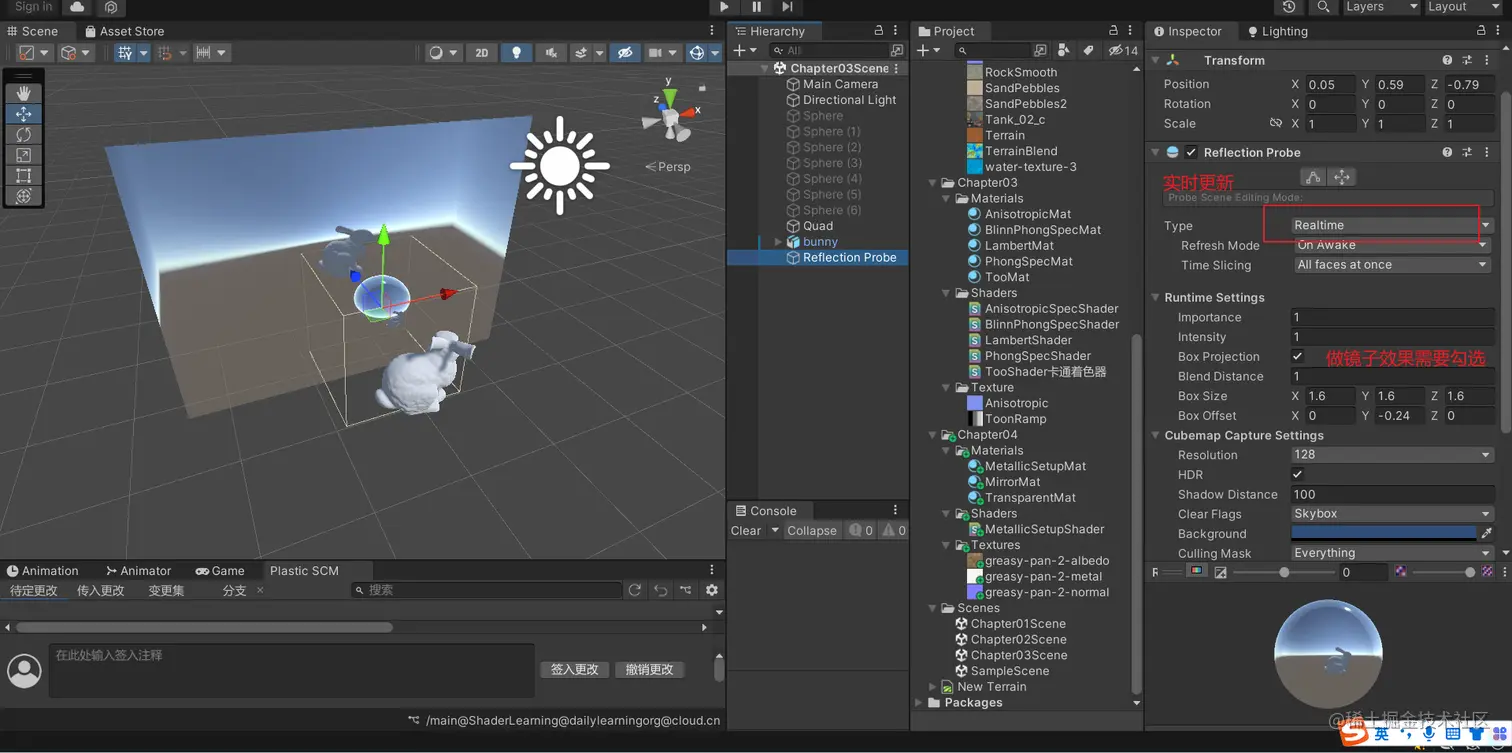Click the Sign in button

pos(34,7)
